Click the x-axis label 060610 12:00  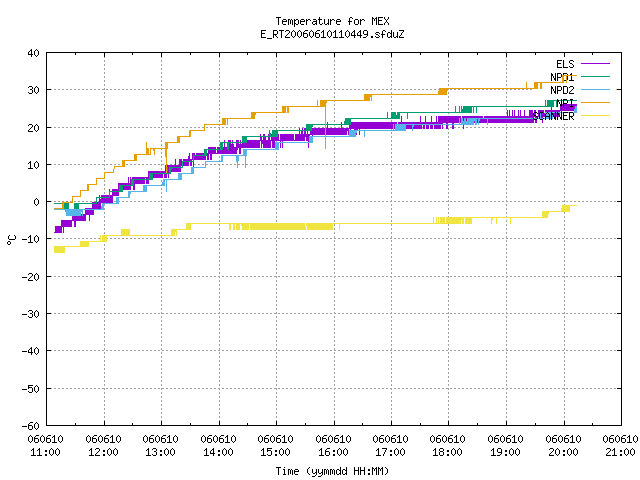coord(104,446)
